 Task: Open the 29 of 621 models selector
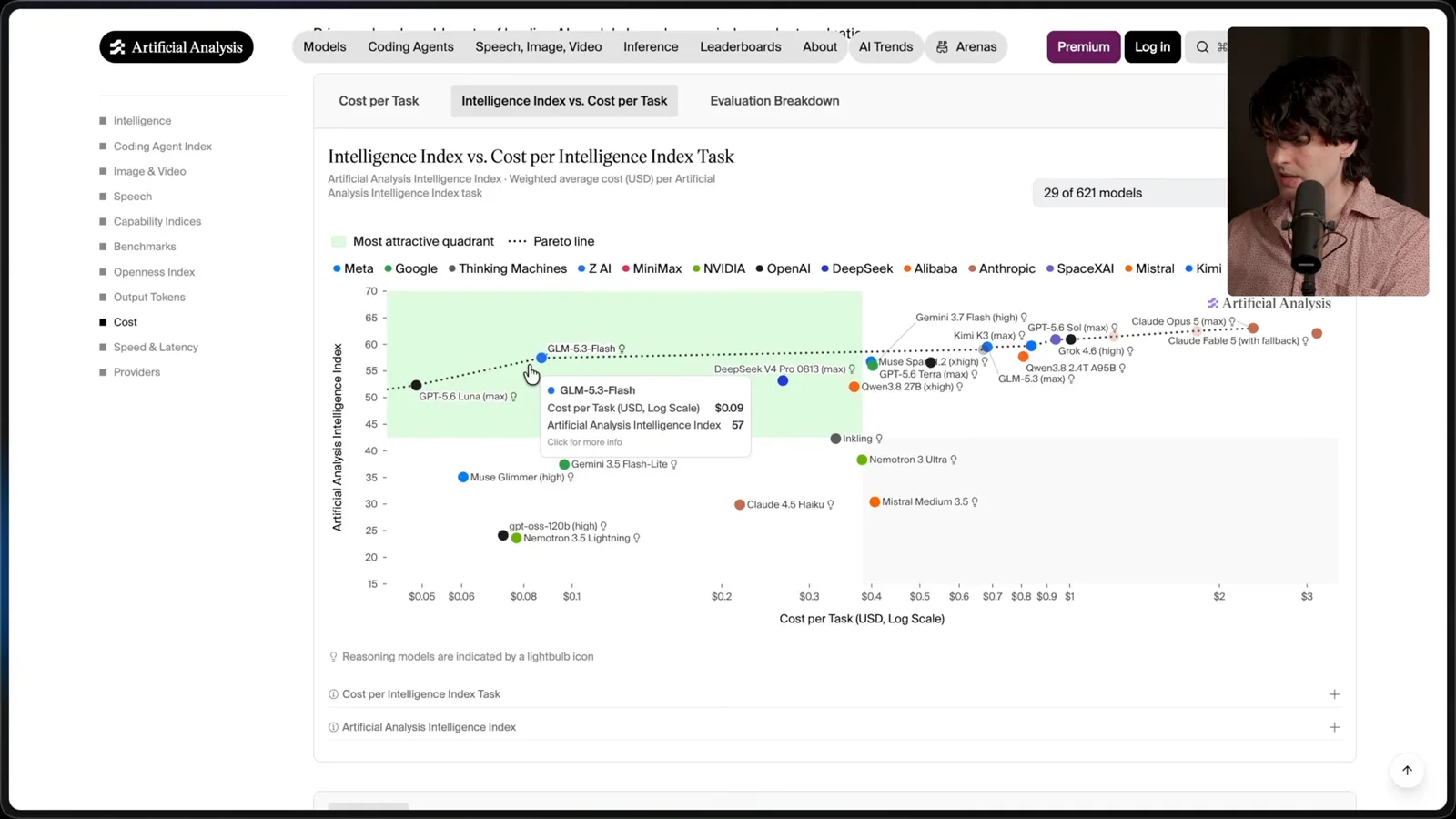point(1128,193)
